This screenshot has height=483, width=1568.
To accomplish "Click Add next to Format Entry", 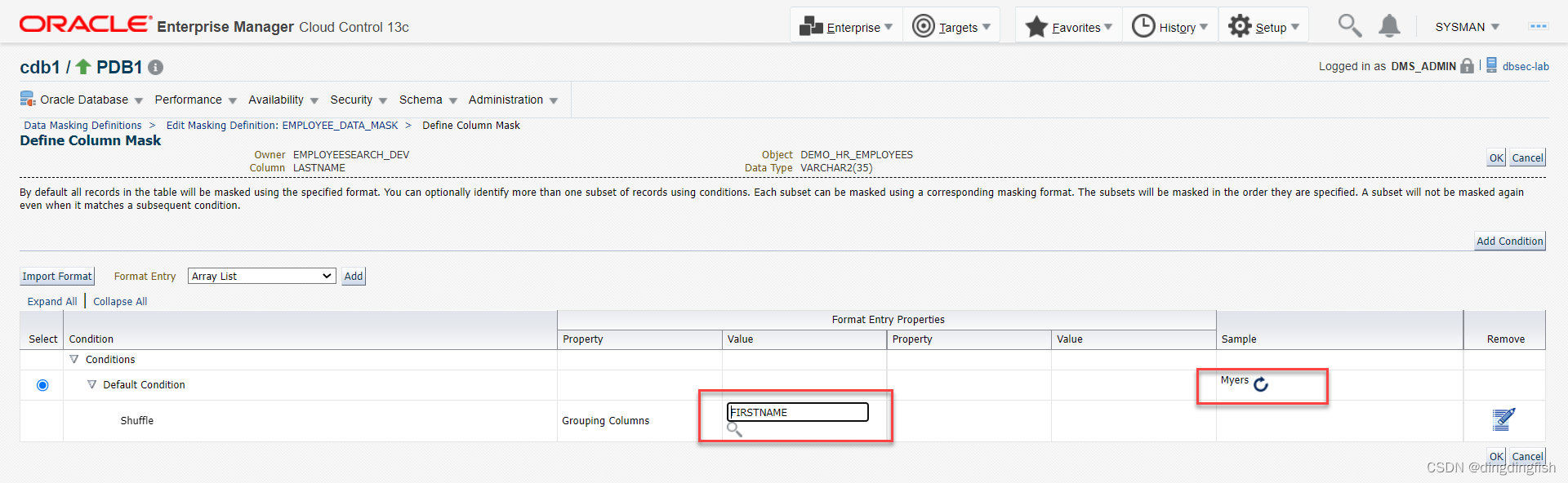I will (x=354, y=277).
